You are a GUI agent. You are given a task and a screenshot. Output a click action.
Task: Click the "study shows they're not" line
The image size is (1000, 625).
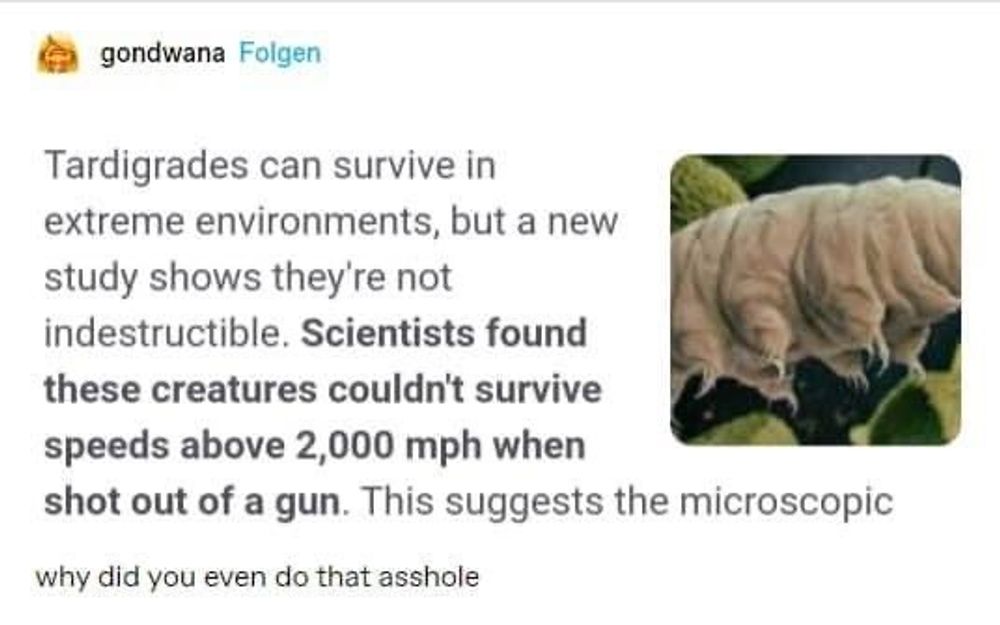(247, 278)
